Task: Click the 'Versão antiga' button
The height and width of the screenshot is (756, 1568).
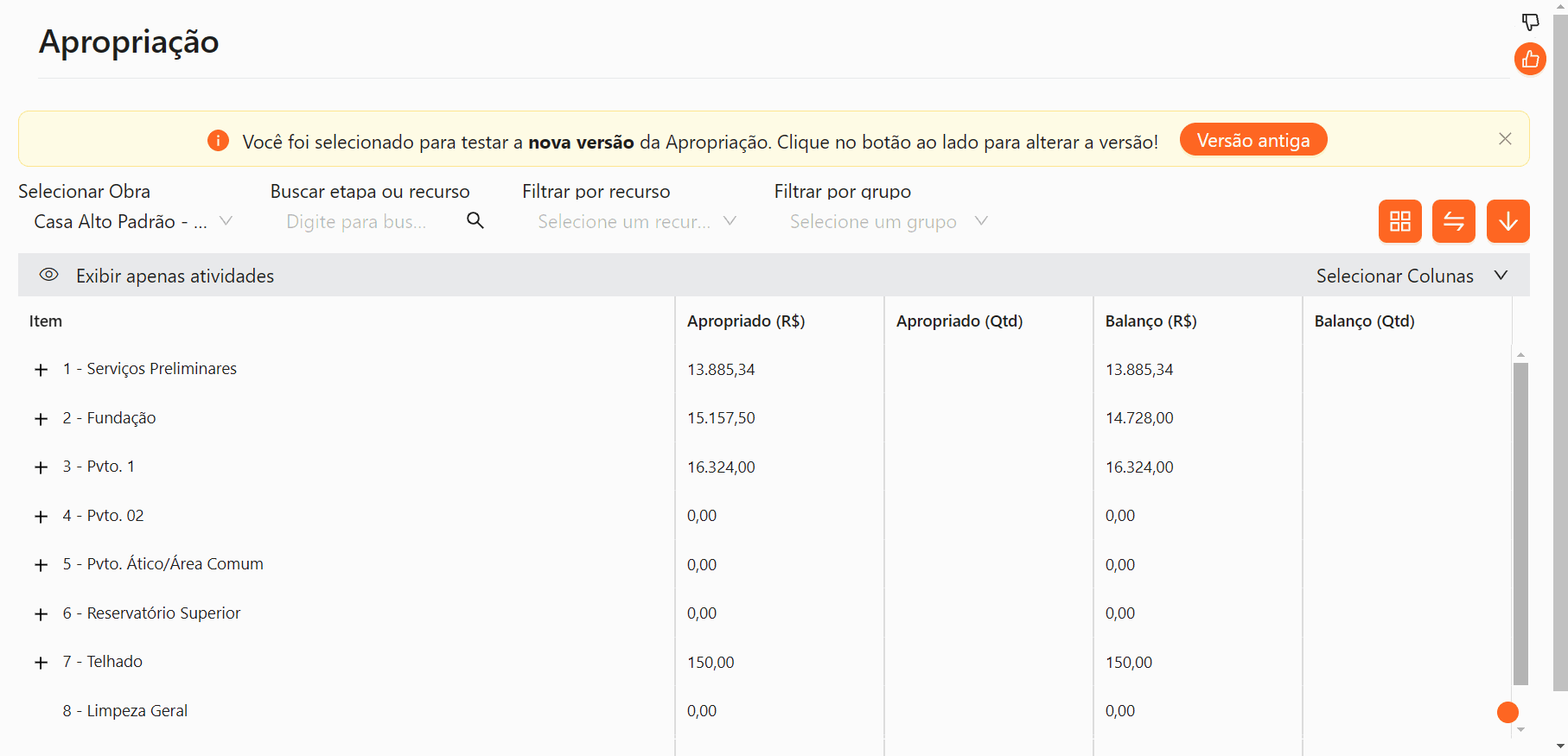Action: 1252,140
